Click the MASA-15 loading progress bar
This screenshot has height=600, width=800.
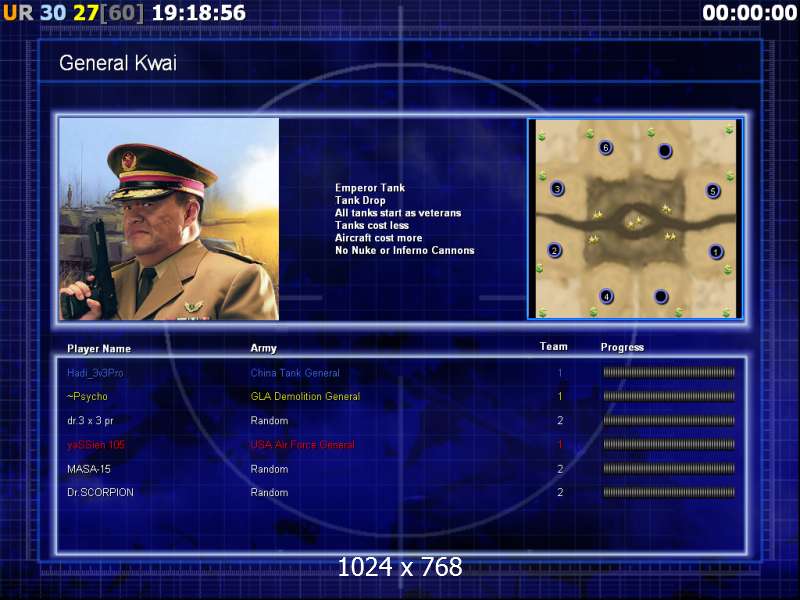click(669, 468)
